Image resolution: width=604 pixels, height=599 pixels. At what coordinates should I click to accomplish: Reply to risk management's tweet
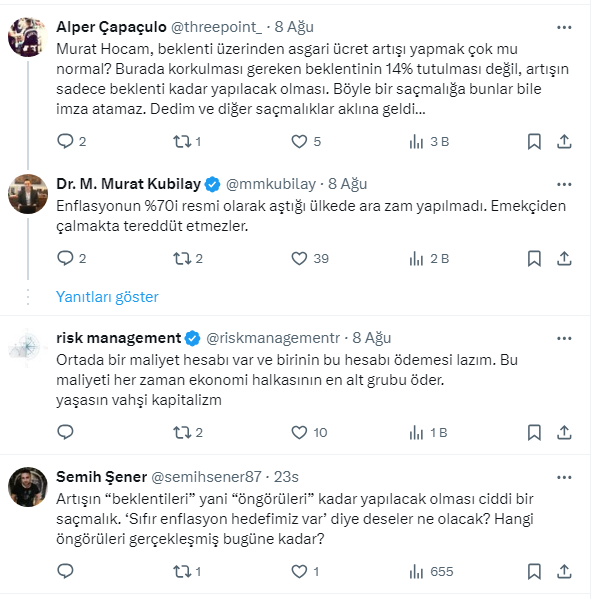[x=66, y=433]
